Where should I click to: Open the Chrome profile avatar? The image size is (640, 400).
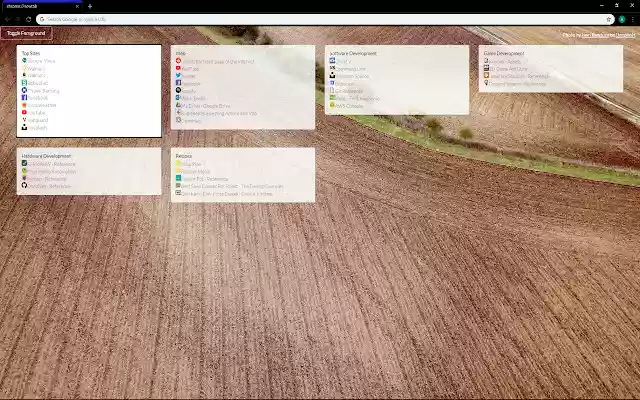pyautogui.click(x=622, y=19)
